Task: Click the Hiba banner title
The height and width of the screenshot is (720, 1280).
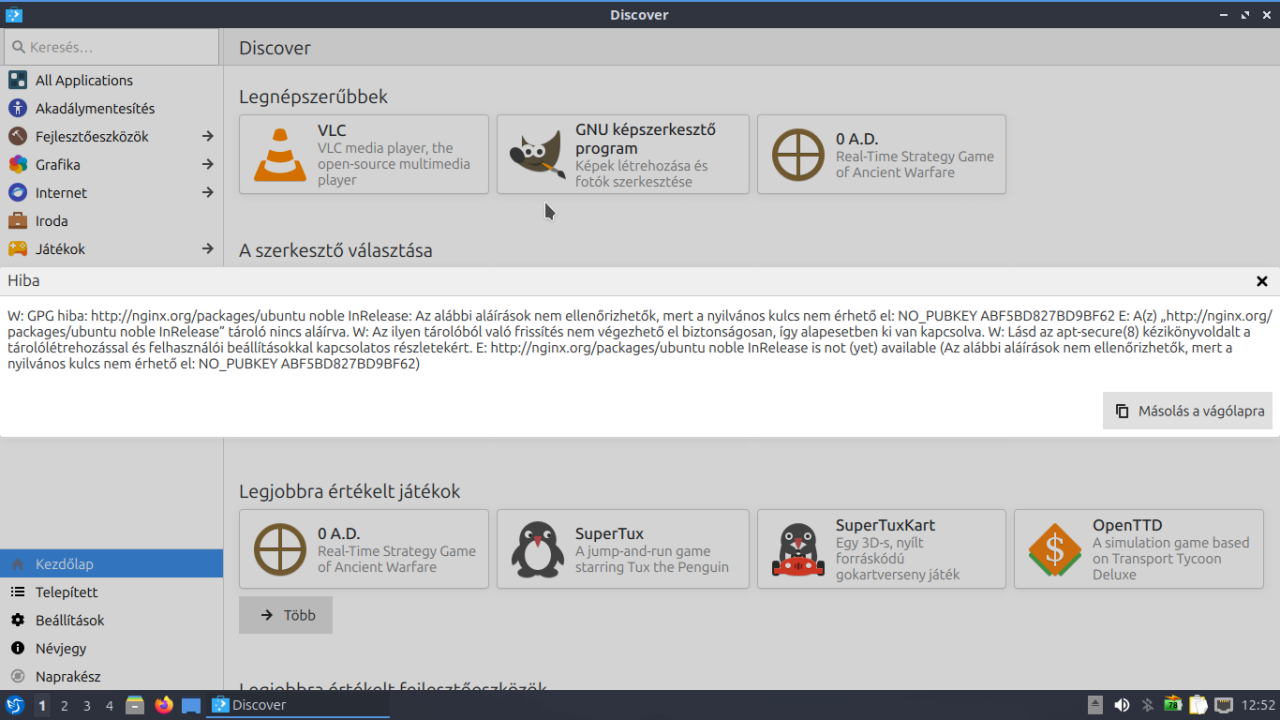Action: pos(24,281)
